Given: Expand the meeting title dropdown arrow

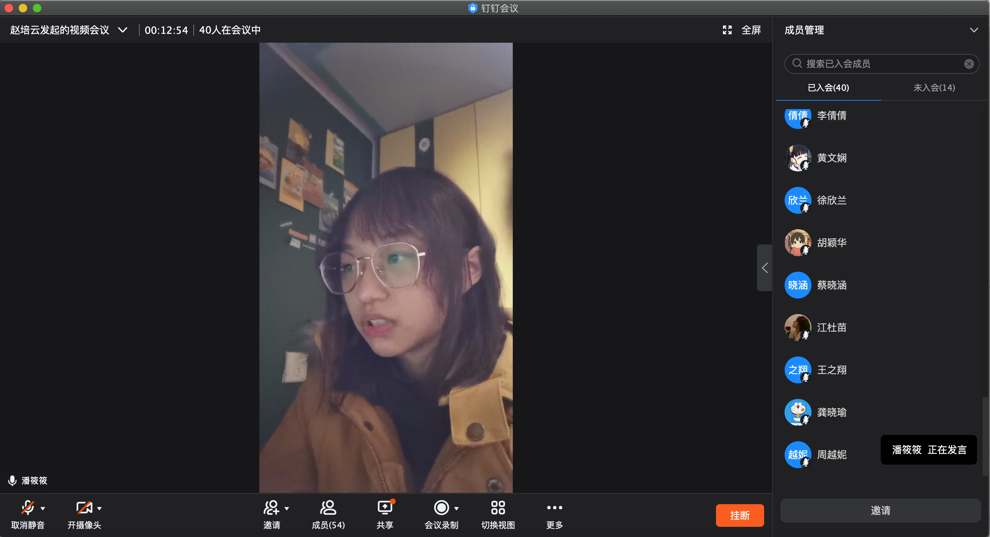Looking at the screenshot, I should [x=123, y=30].
